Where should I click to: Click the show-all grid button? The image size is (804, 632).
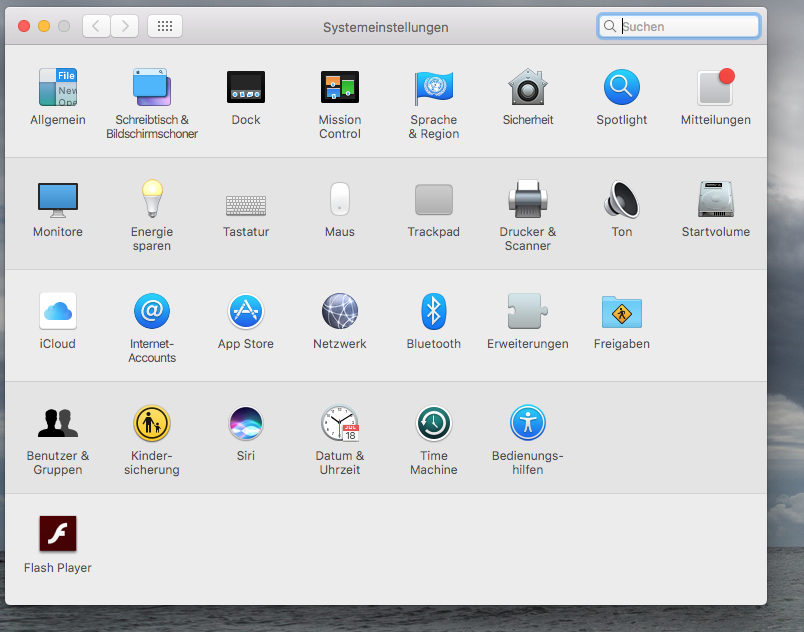[165, 27]
